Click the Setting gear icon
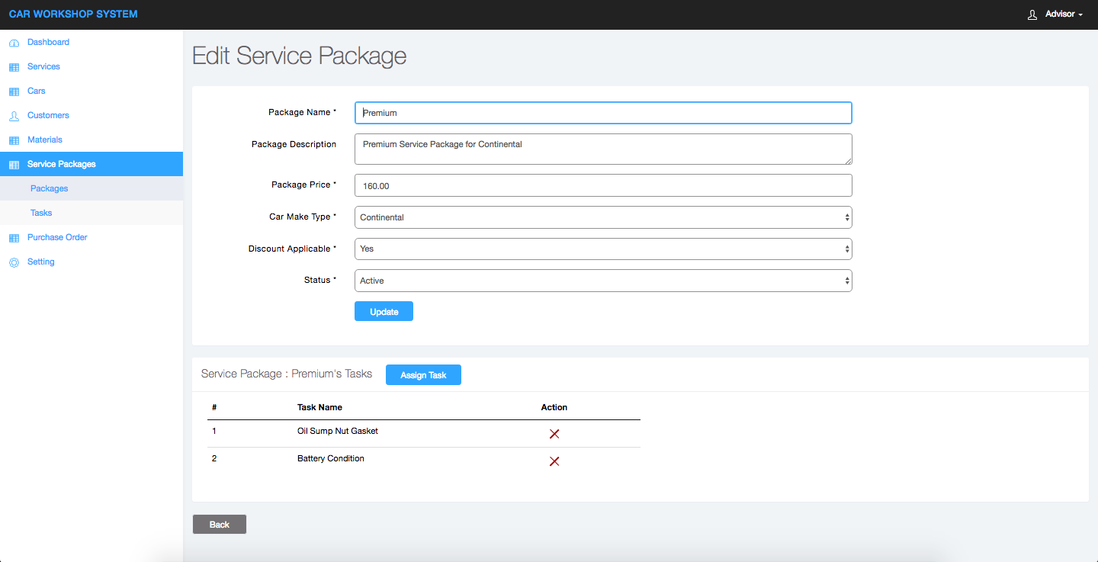Screen dimensions: 1098x562 click(14, 263)
